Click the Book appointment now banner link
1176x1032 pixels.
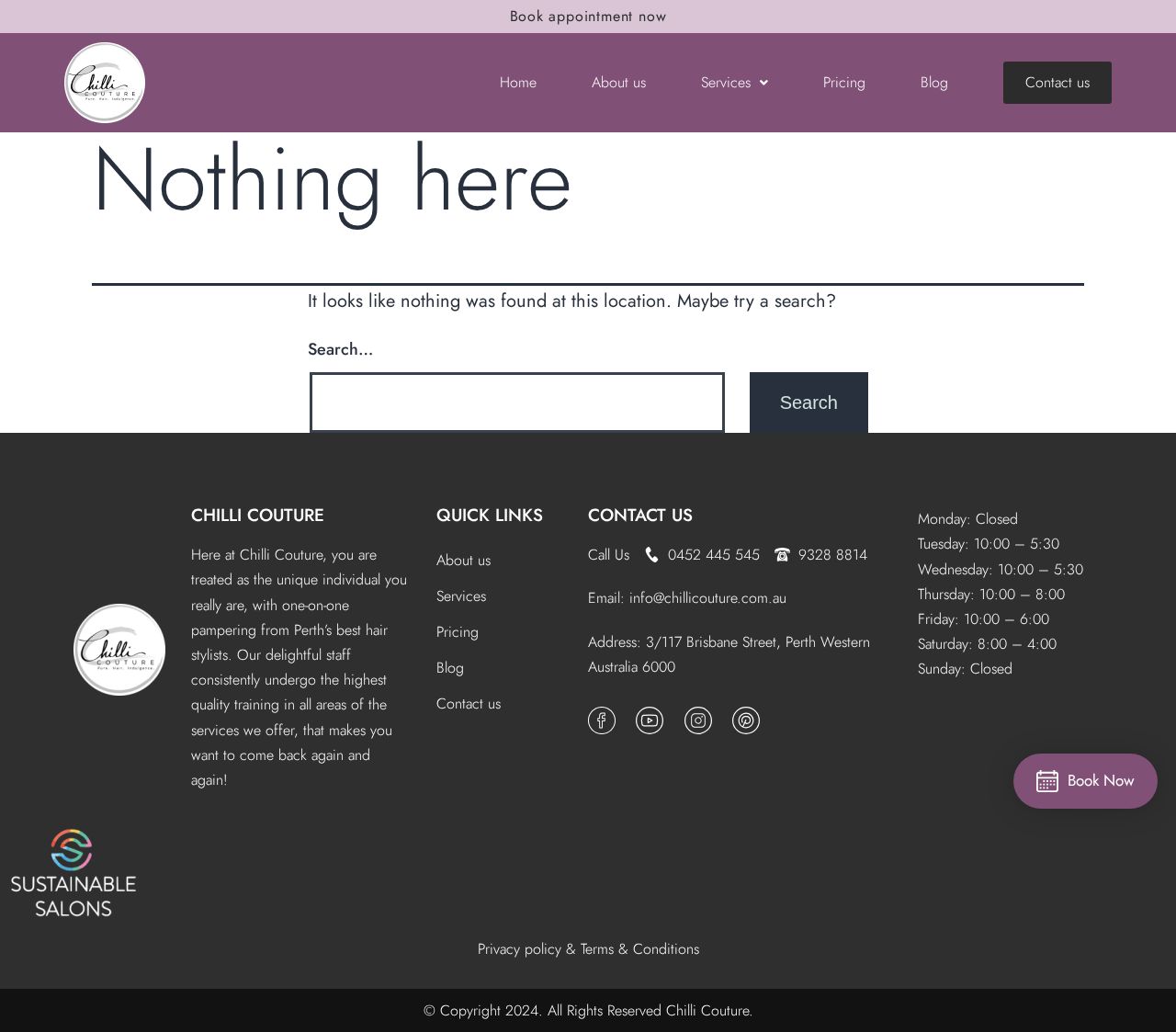click(588, 17)
